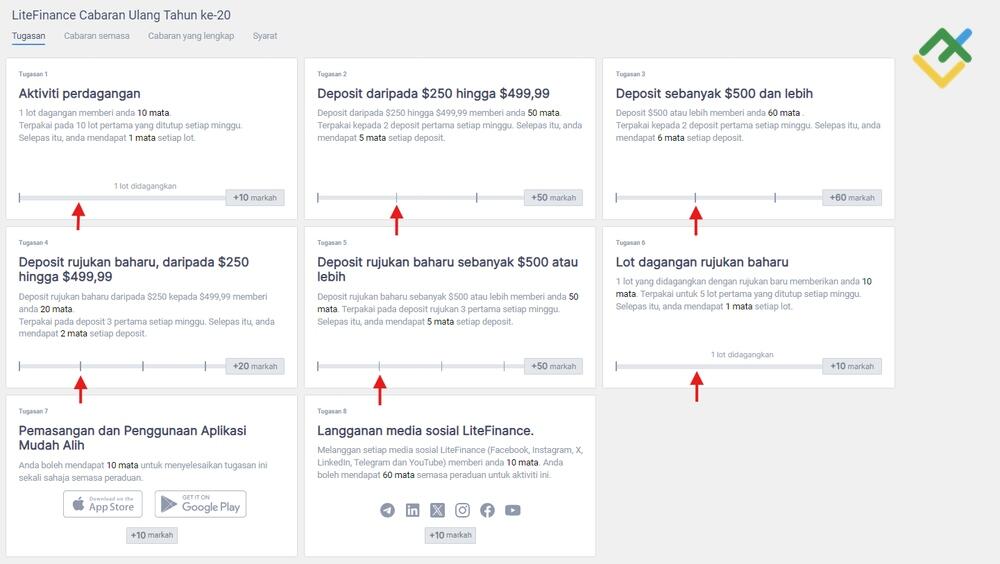Click +10 markah under the app store buttons
Screen dimensions: 1000x564
(152, 535)
